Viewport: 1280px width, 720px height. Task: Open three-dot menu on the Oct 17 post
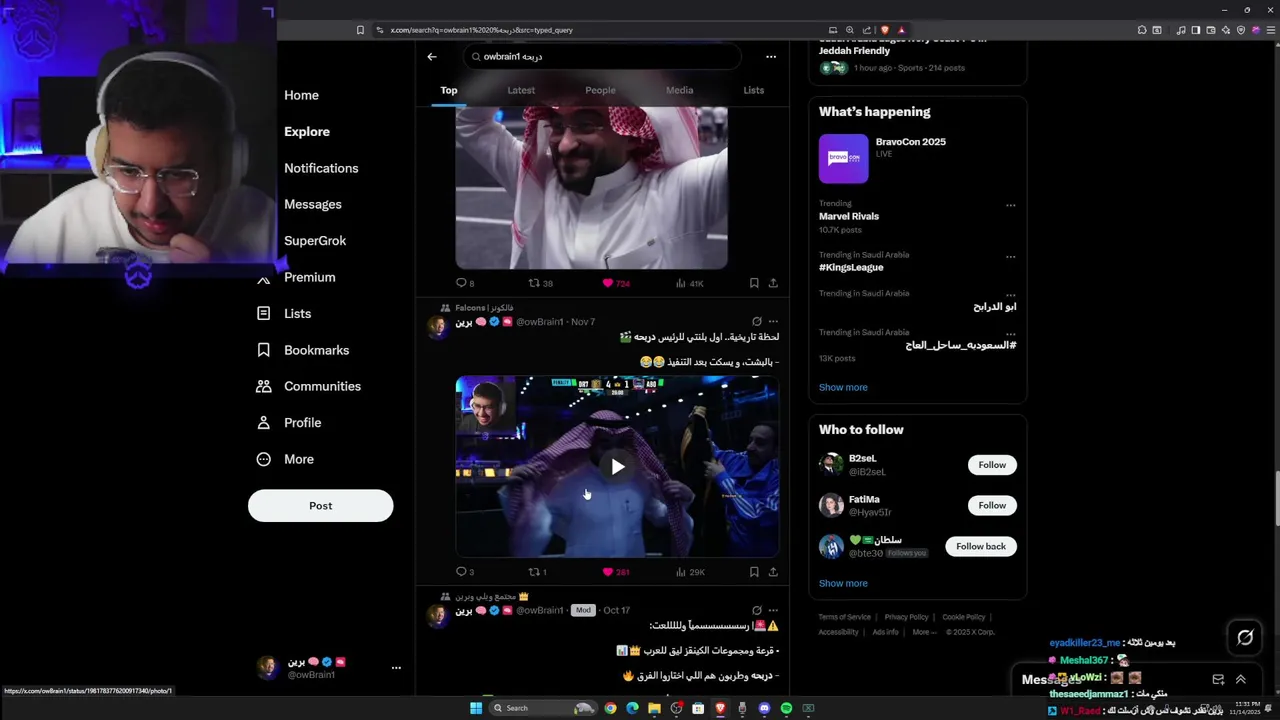click(772, 610)
